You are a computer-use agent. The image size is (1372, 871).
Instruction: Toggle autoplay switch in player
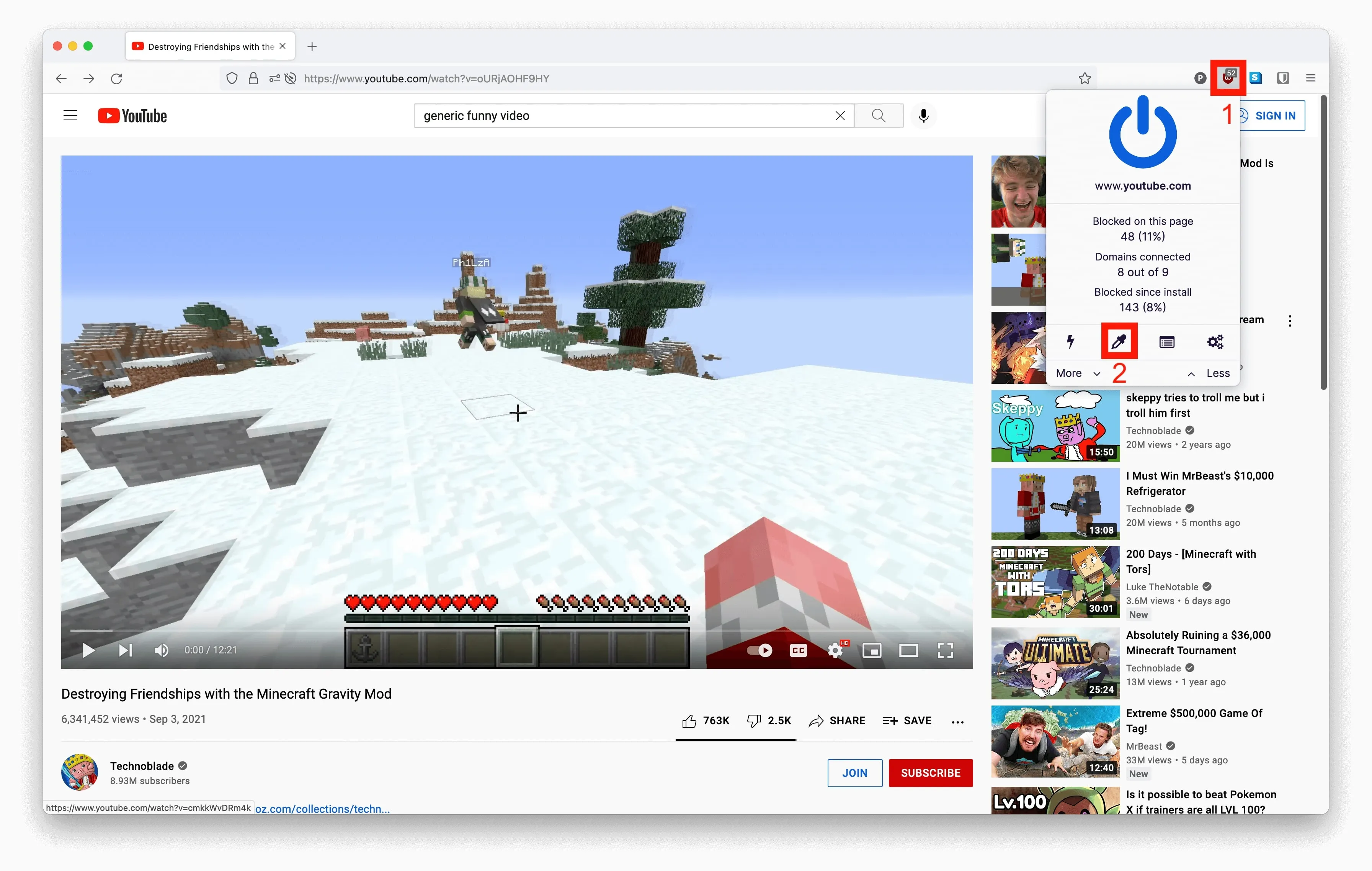pyautogui.click(x=759, y=650)
